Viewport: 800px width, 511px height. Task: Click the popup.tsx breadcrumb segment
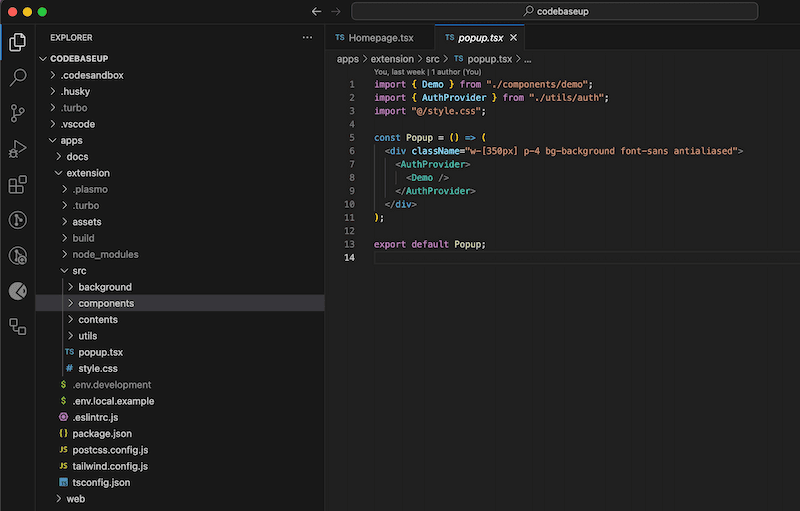pos(483,59)
